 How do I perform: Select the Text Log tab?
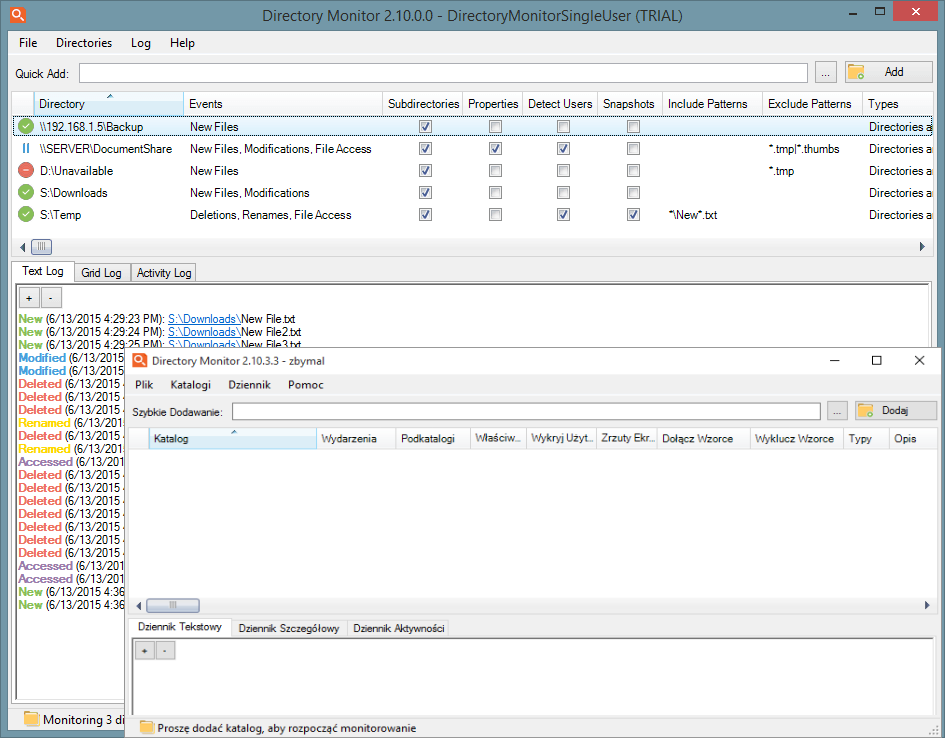pos(43,271)
